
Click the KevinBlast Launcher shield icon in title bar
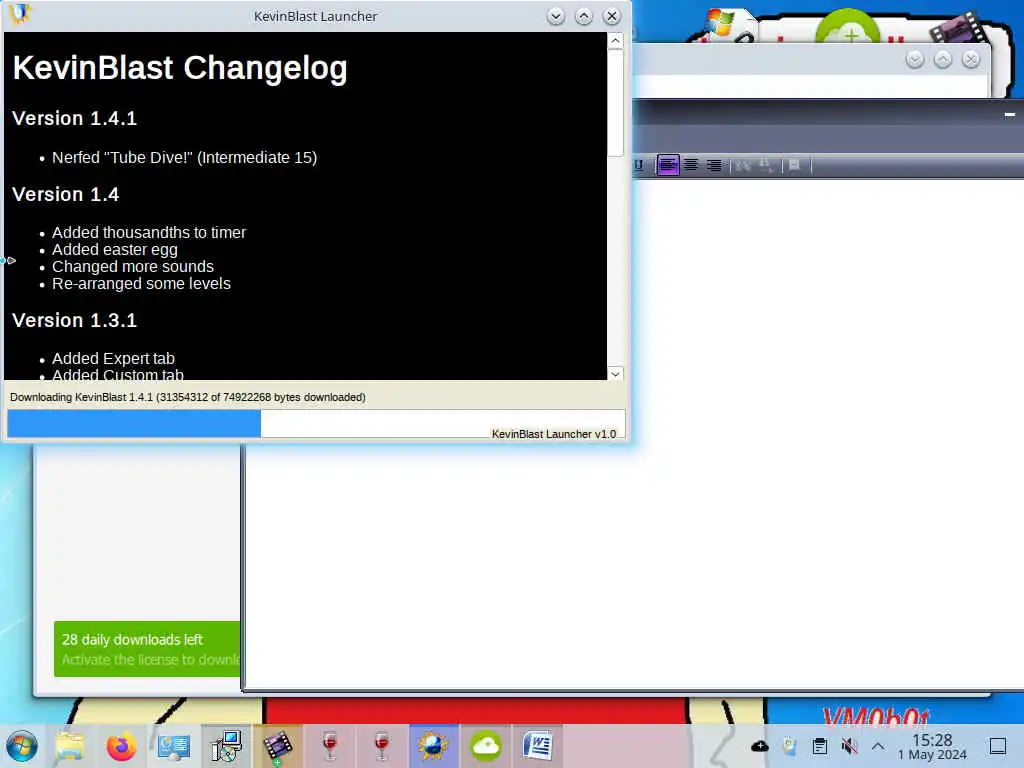[x=20, y=13]
